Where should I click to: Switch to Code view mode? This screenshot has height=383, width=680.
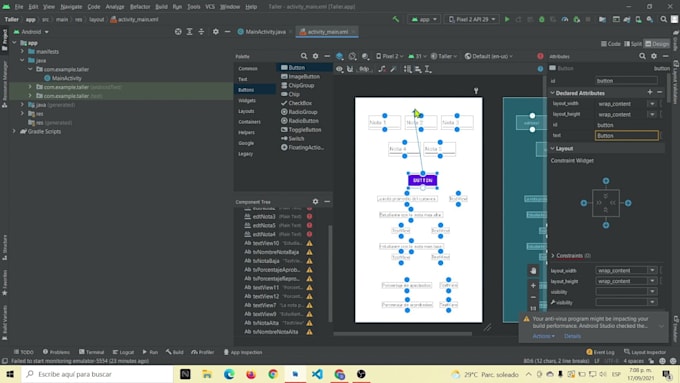pos(611,44)
